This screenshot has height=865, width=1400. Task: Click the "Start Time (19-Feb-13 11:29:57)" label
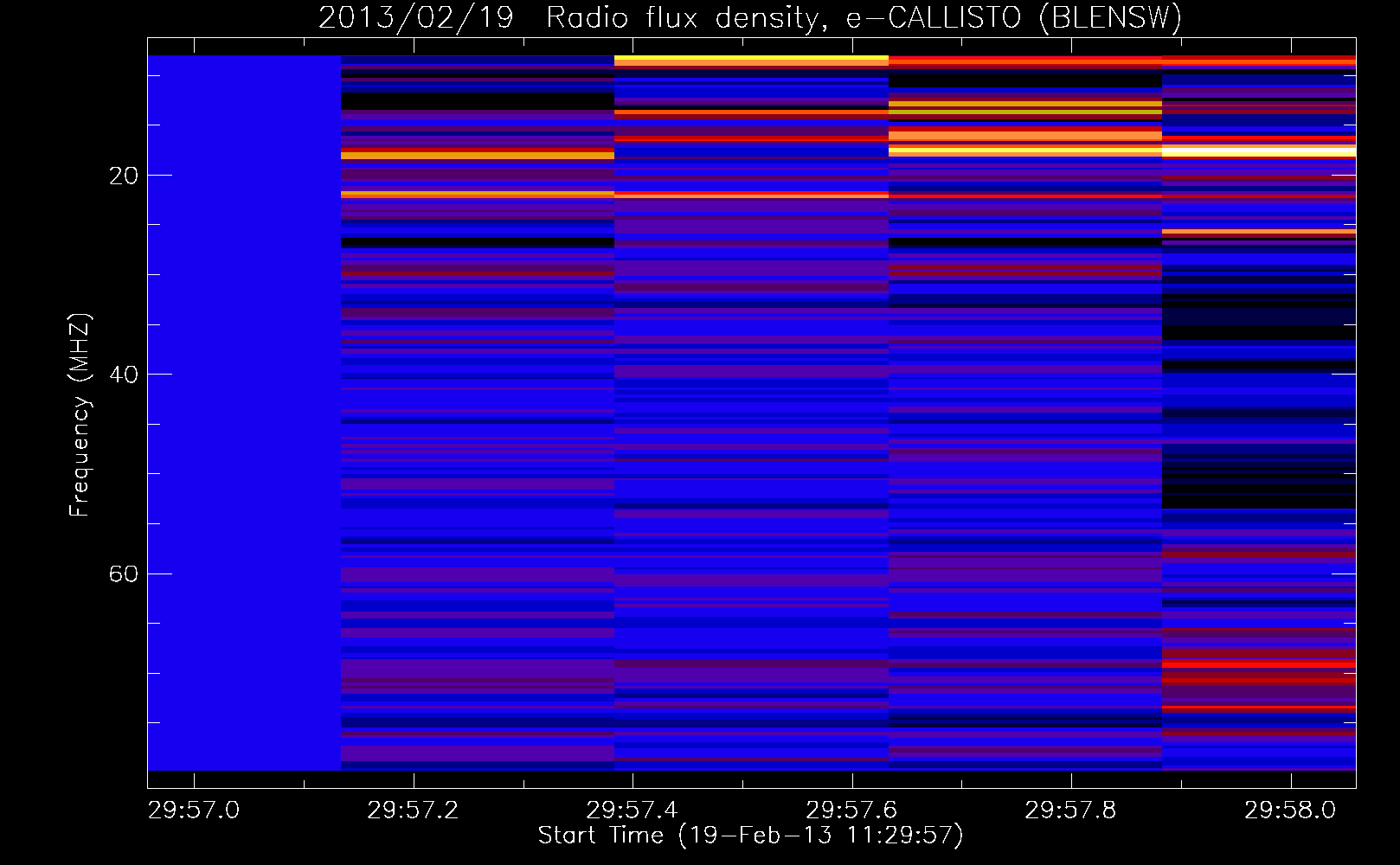tap(750, 836)
